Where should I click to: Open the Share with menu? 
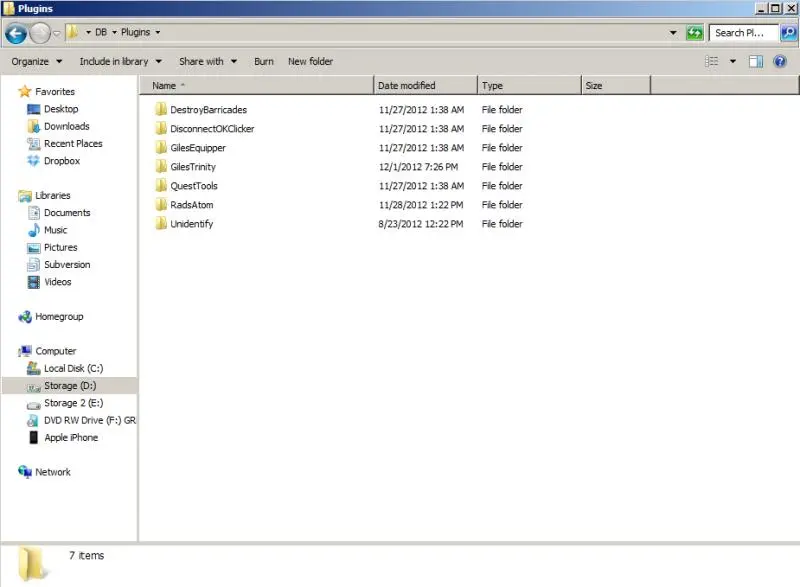tap(208, 61)
